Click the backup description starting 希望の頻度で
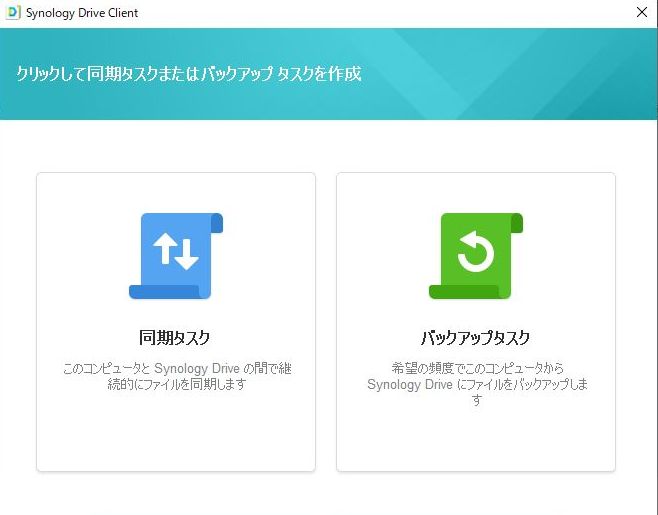Viewport: 658px width, 515px height. [476, 384]
